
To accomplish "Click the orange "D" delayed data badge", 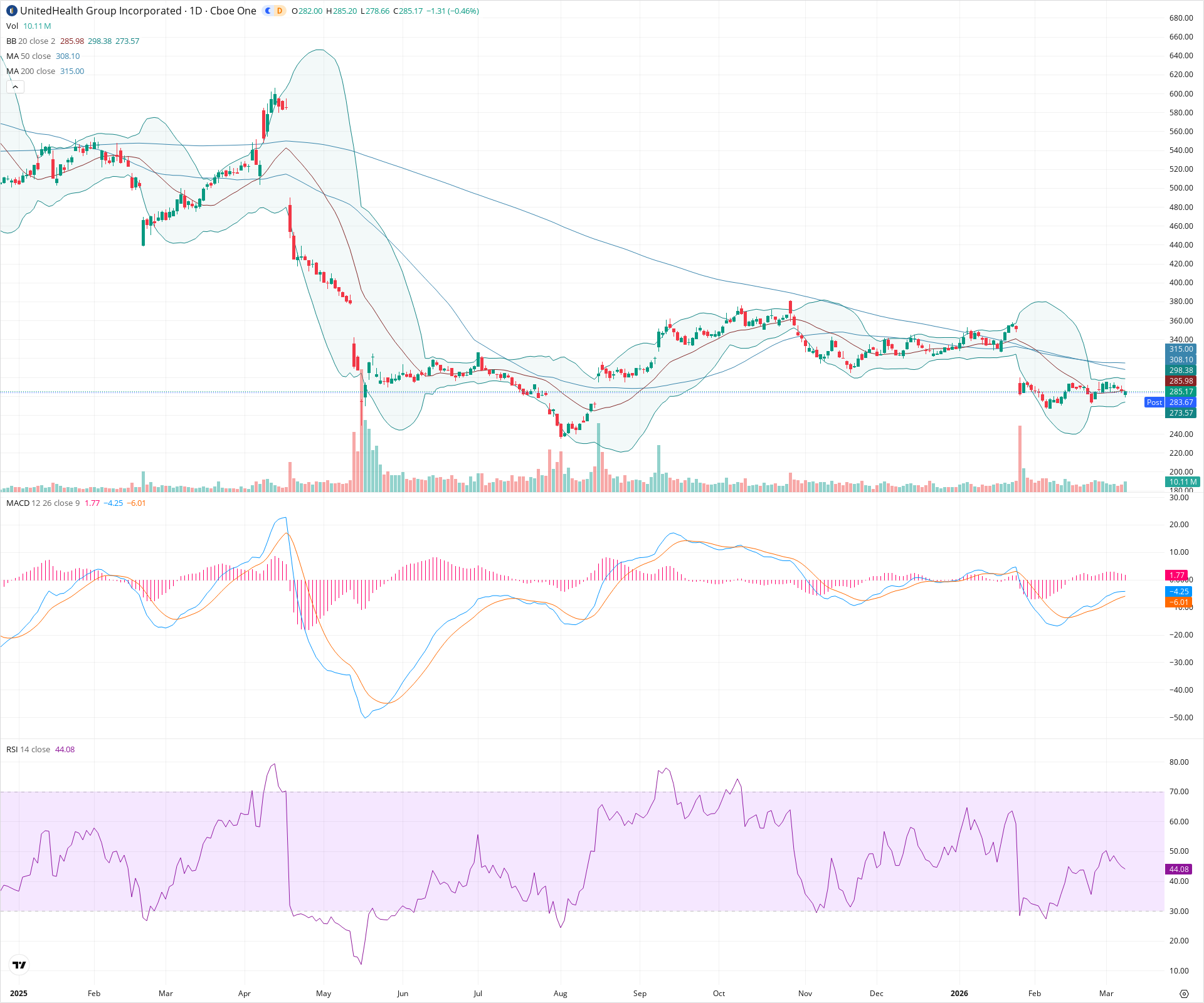I will click(x=280, y=11).
